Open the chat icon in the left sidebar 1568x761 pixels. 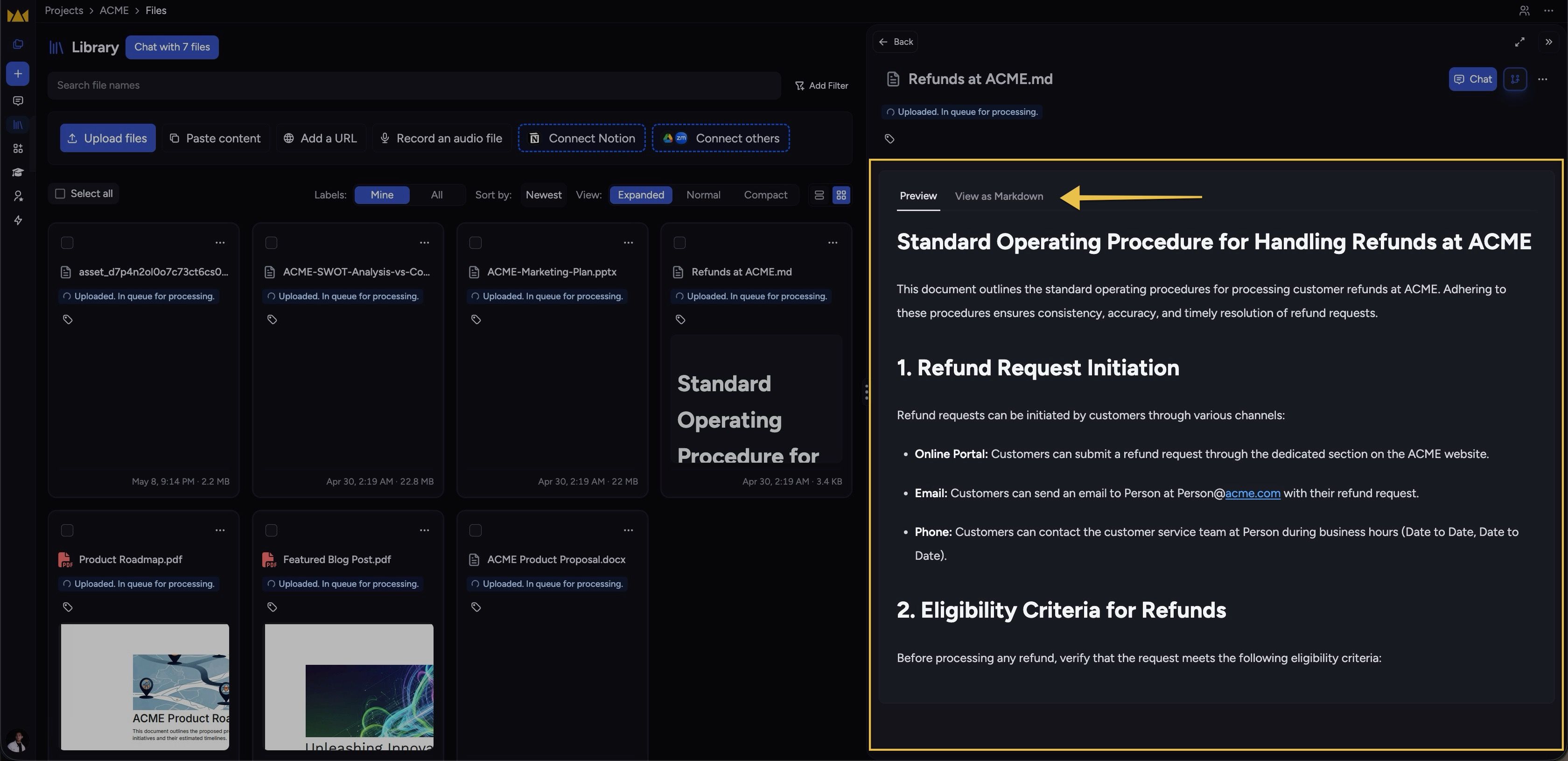click(18, 101)
